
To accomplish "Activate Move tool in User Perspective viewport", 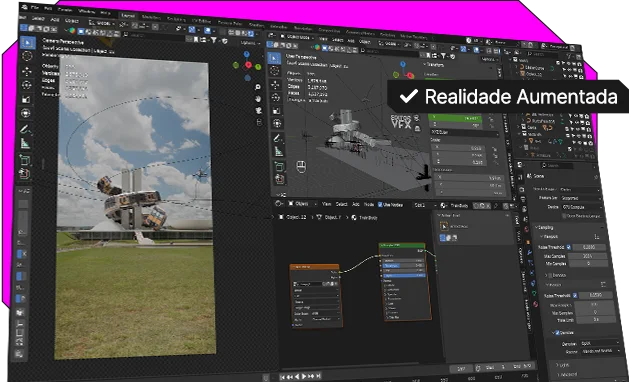I will pos(275,84).
